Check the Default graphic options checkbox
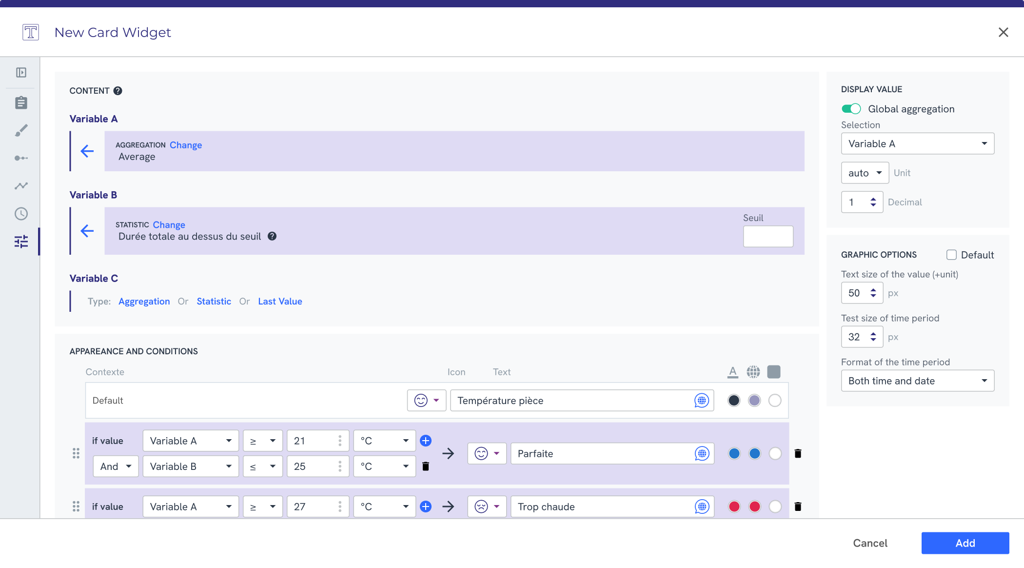The width and height of the screenshot is (1024, 568). click(x=951, y=255)
